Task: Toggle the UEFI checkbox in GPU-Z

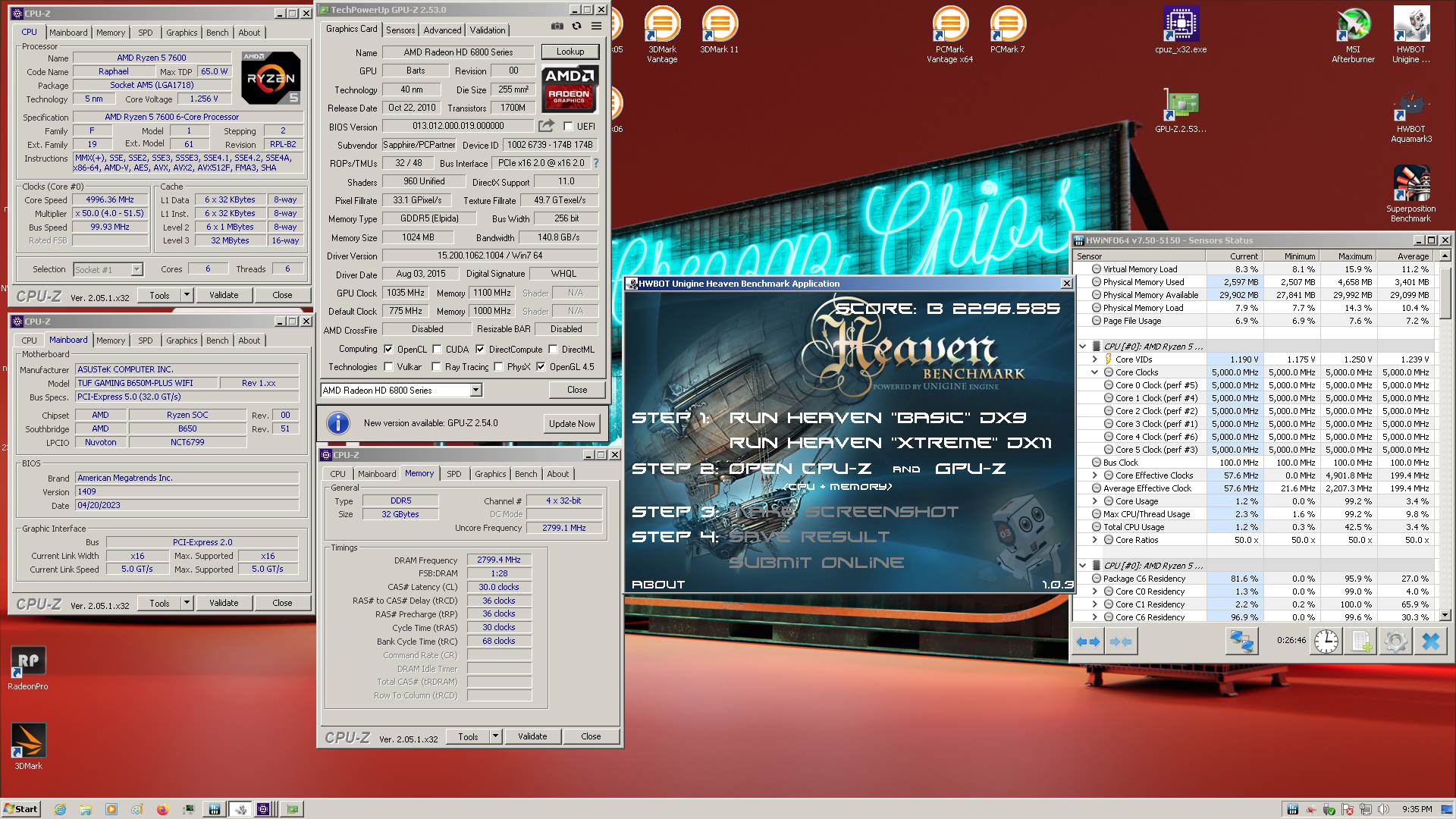Action: pos(568,127)
